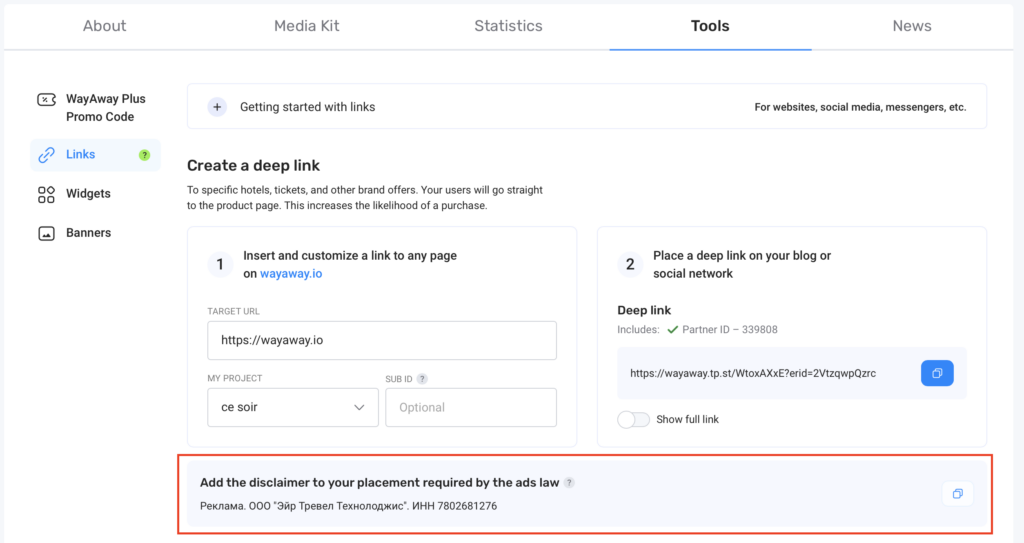The height and width of the screenshot is (543, 1024).
Task: Click the SUB ID optional input field
Action: (x=470, y=407)
